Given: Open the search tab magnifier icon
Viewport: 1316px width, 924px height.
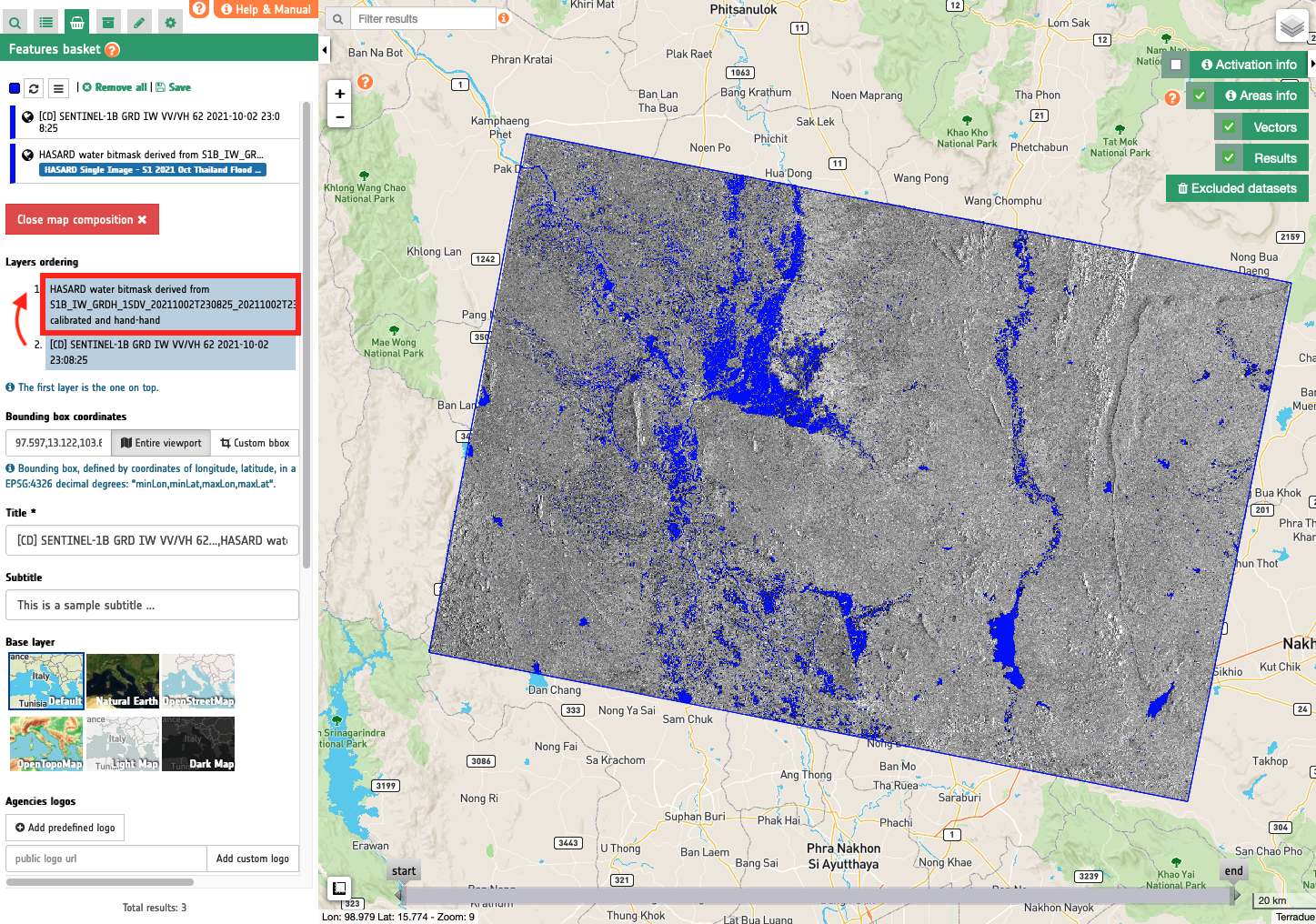Looking at the screenshot, I should pyautogui.click(x=15, y=22).
